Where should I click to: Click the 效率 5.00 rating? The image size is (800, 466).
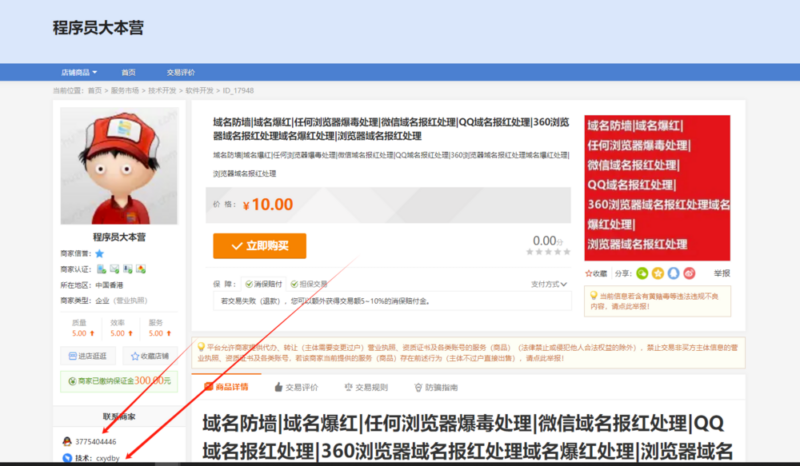119,328
